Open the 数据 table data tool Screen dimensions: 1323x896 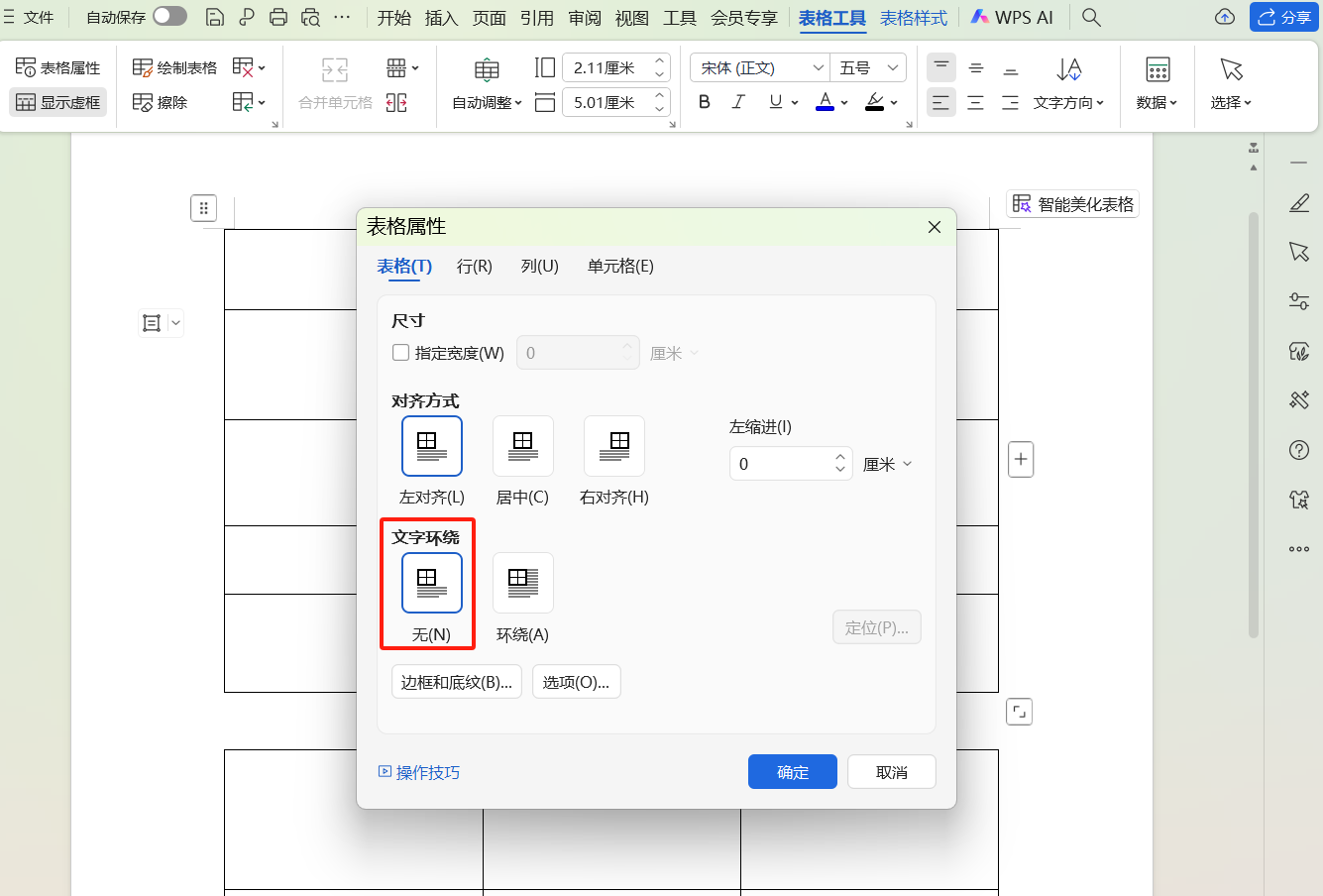[1157, 84]
